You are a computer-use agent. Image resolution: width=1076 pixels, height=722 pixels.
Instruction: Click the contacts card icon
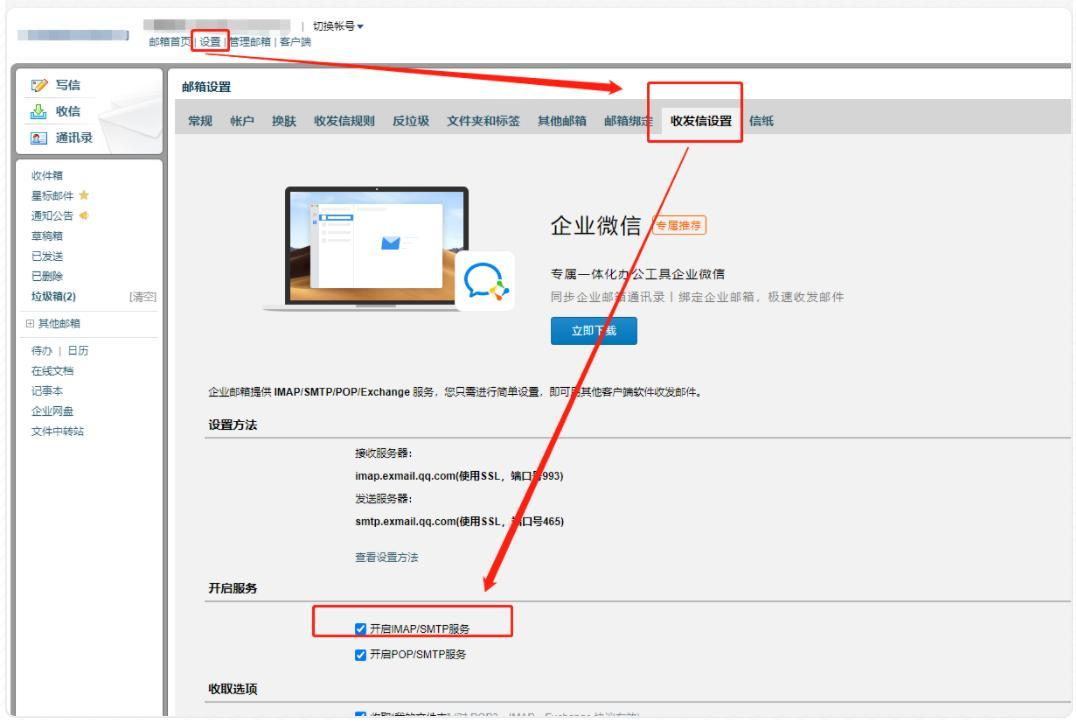(x=38, y=138)
